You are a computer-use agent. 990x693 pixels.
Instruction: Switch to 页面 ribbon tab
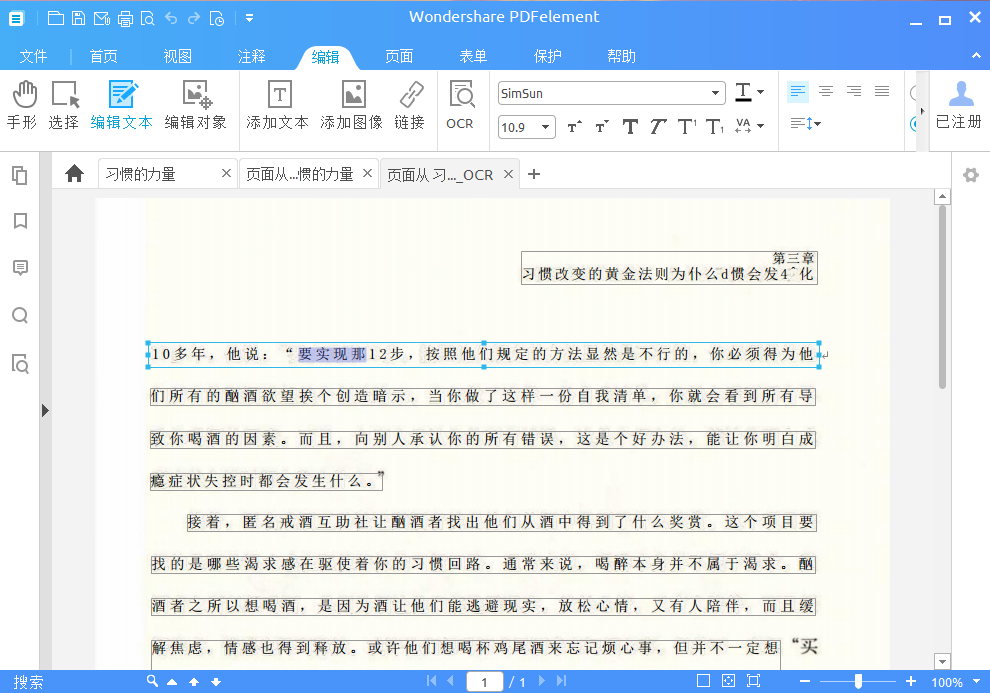(399, 56)
